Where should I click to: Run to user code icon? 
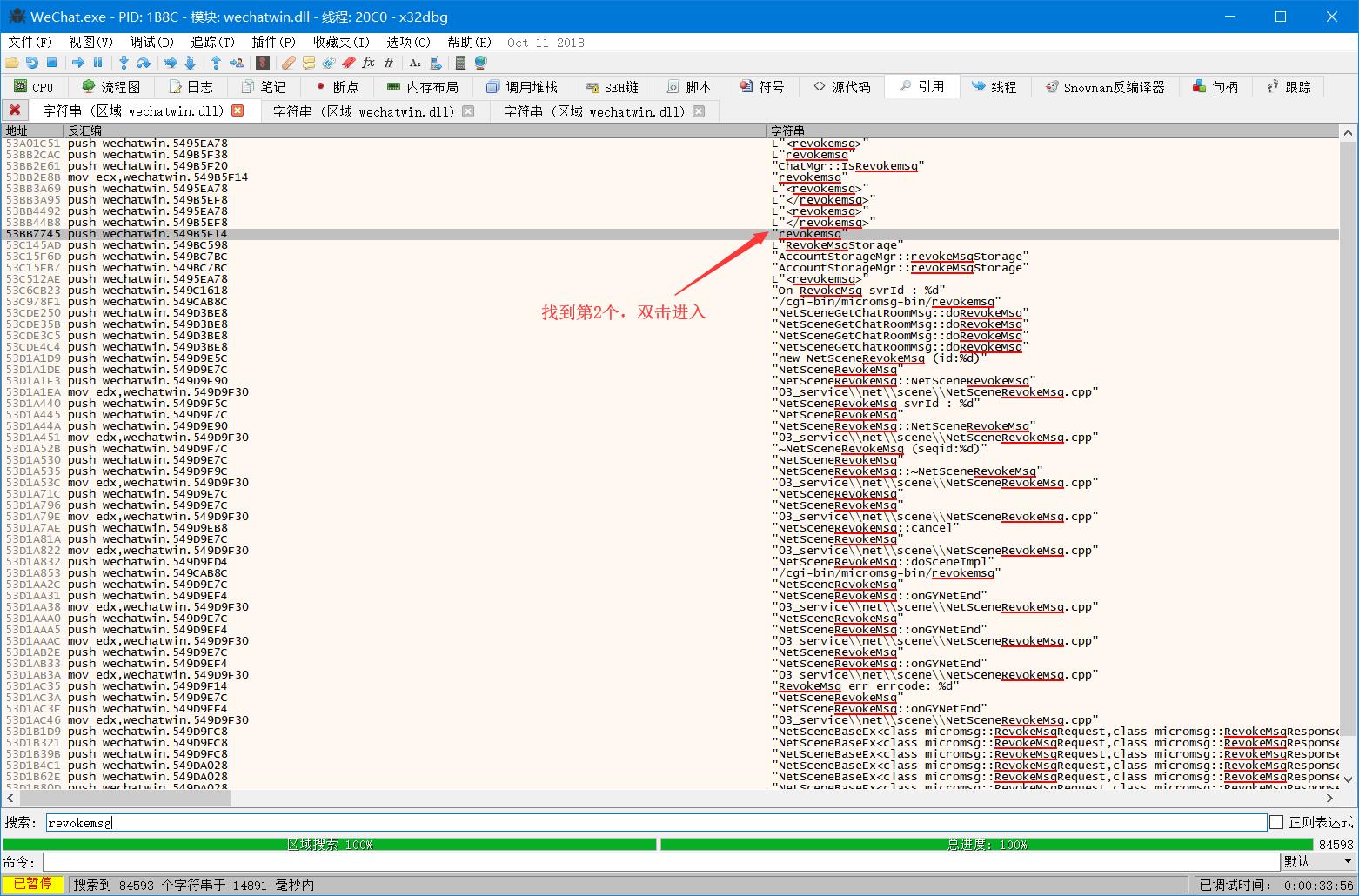236,63
